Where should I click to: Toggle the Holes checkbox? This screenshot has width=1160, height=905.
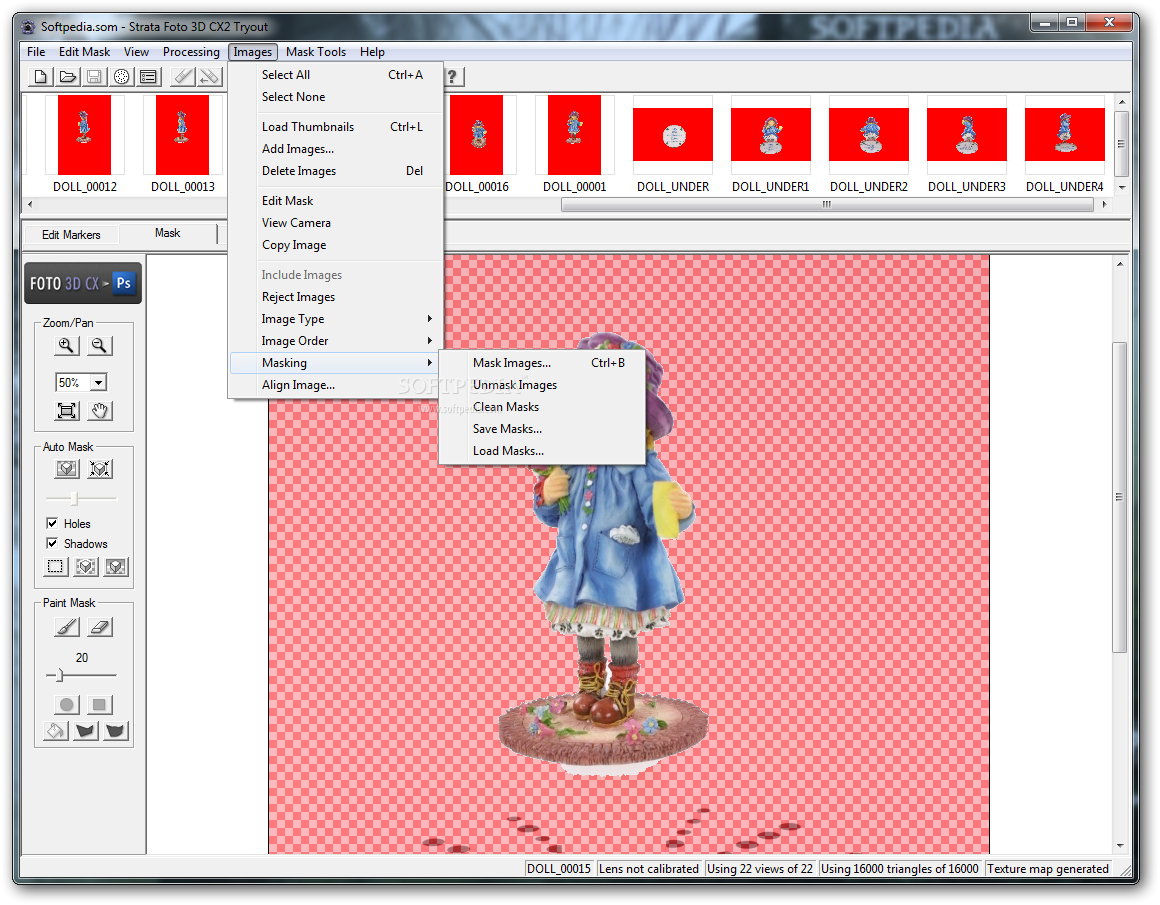click(x=52, y=523)
